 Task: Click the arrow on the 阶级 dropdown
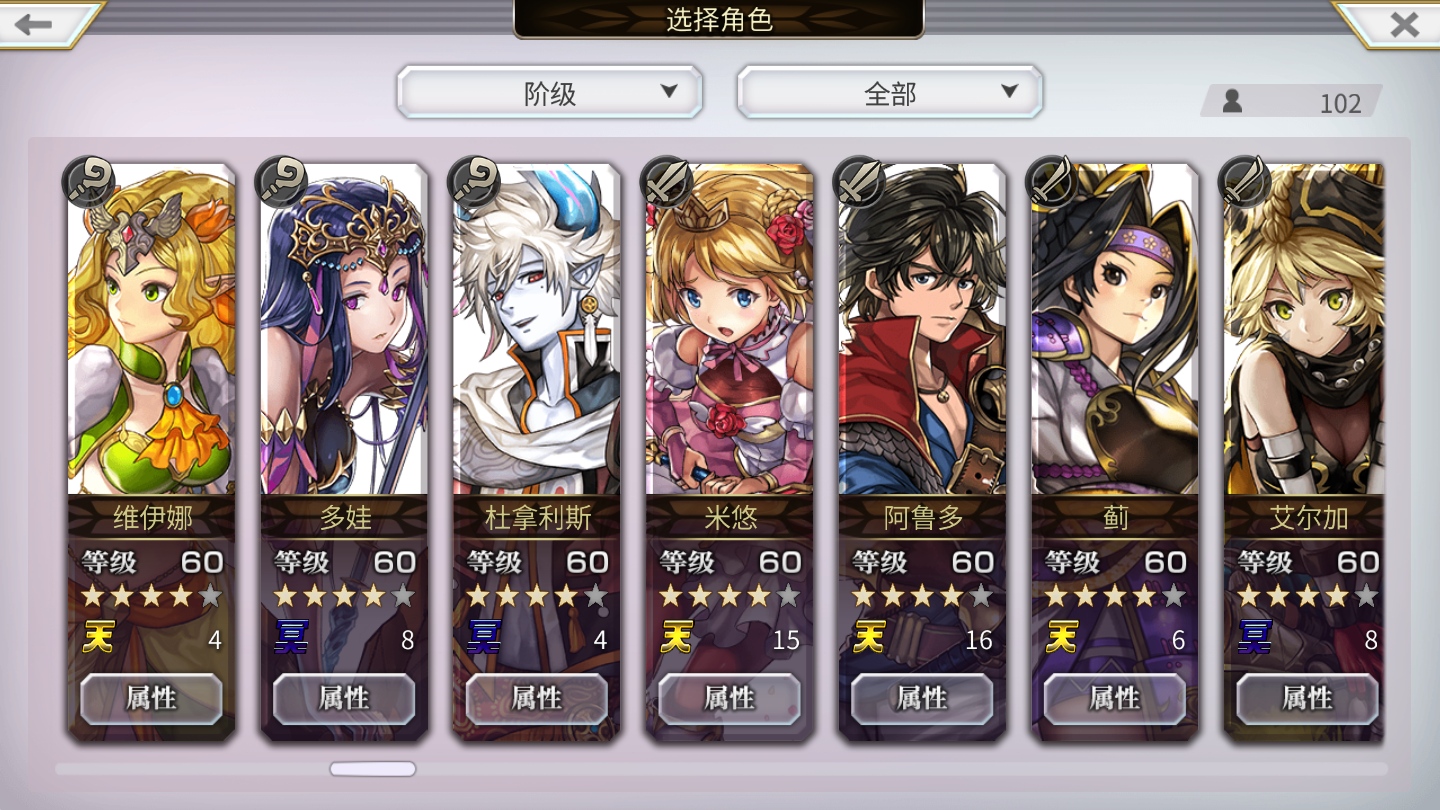point(669,92)
